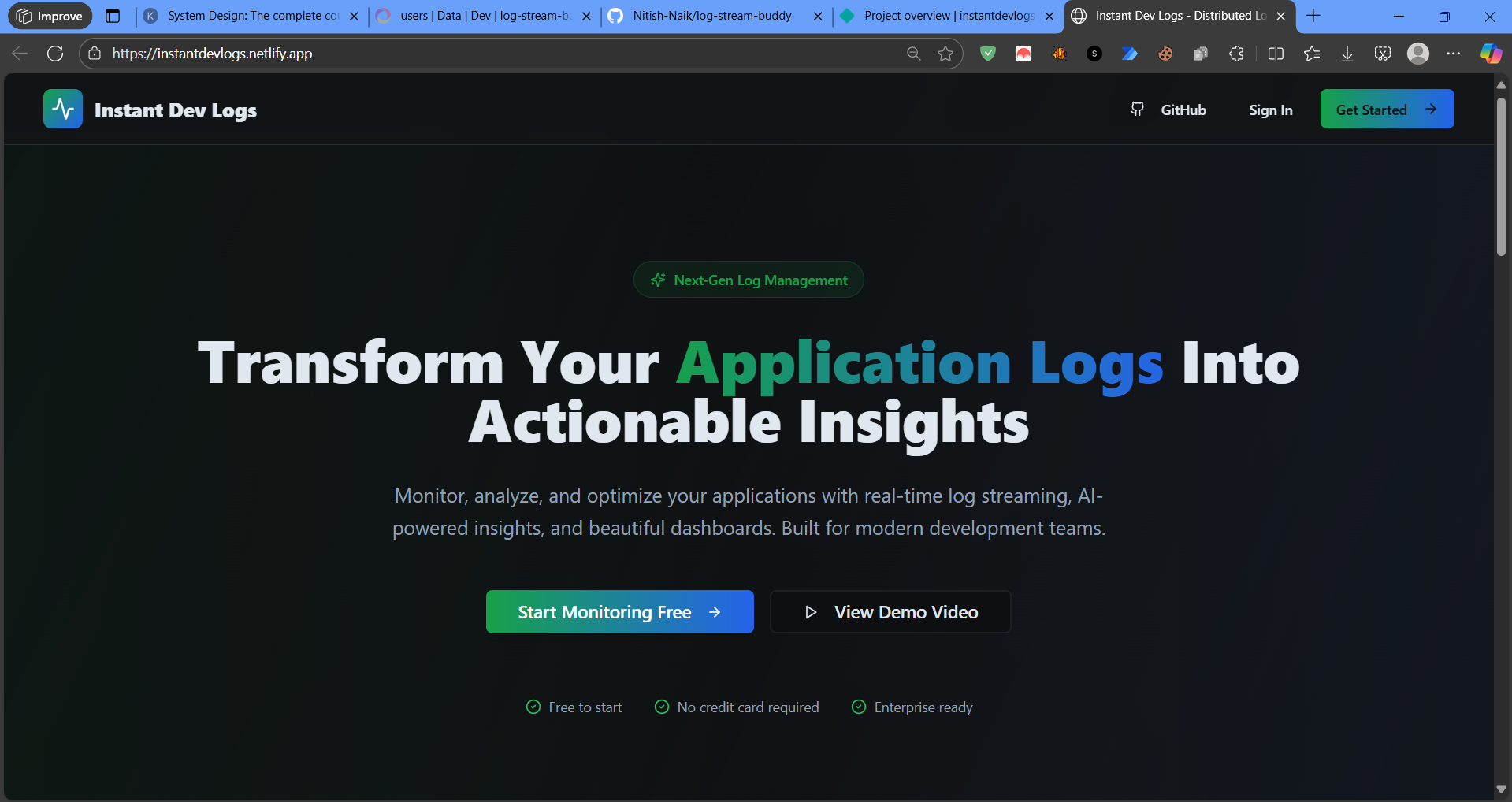Viewport: 1512px width, 802px height.
Task: Open the zoom magnifier icon in address bar
Action: pos(913,54)
